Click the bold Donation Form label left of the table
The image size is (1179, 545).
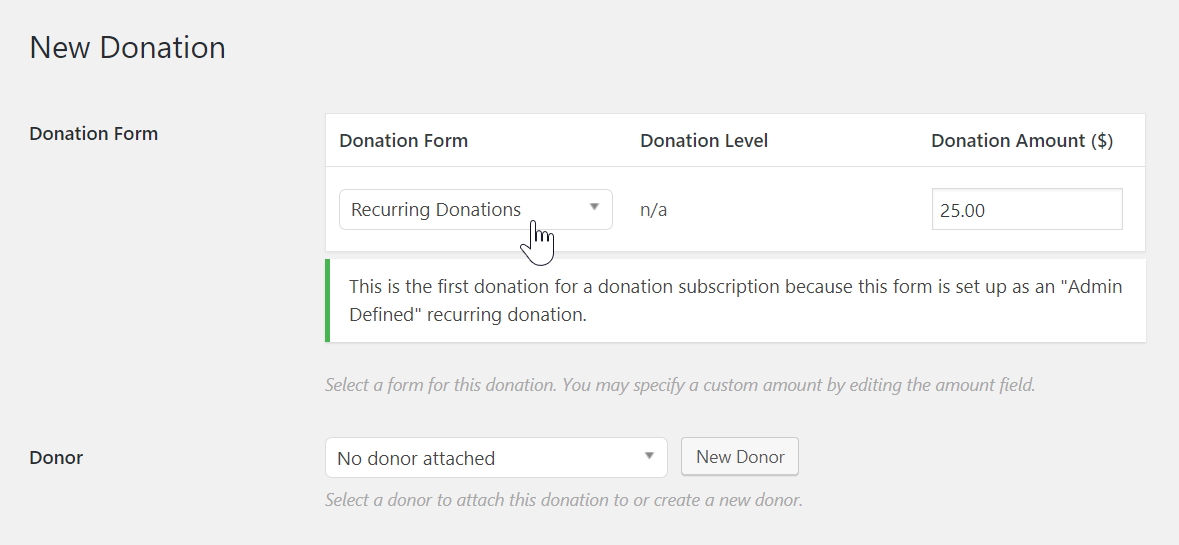click(x=94, y=134)
